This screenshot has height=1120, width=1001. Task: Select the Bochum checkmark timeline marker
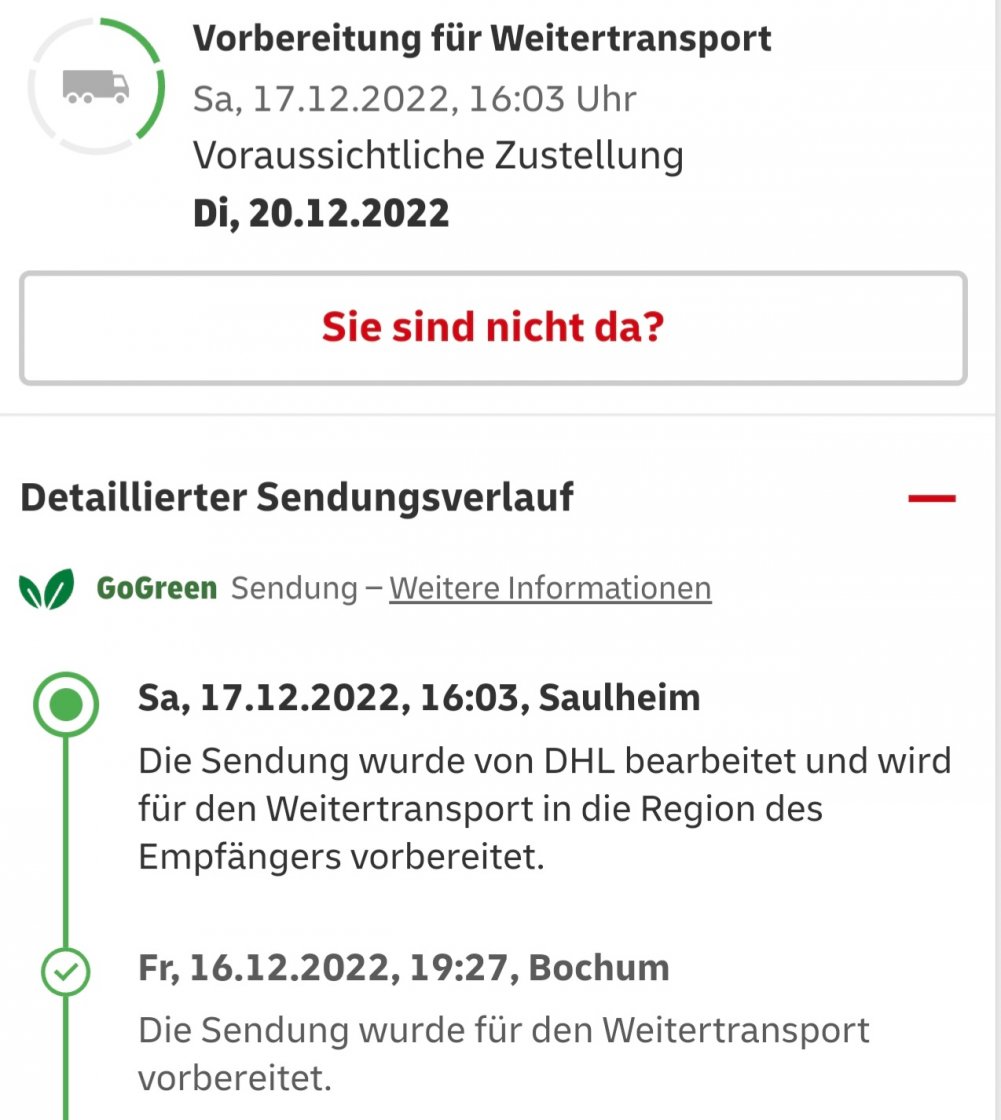coord(66,971)
